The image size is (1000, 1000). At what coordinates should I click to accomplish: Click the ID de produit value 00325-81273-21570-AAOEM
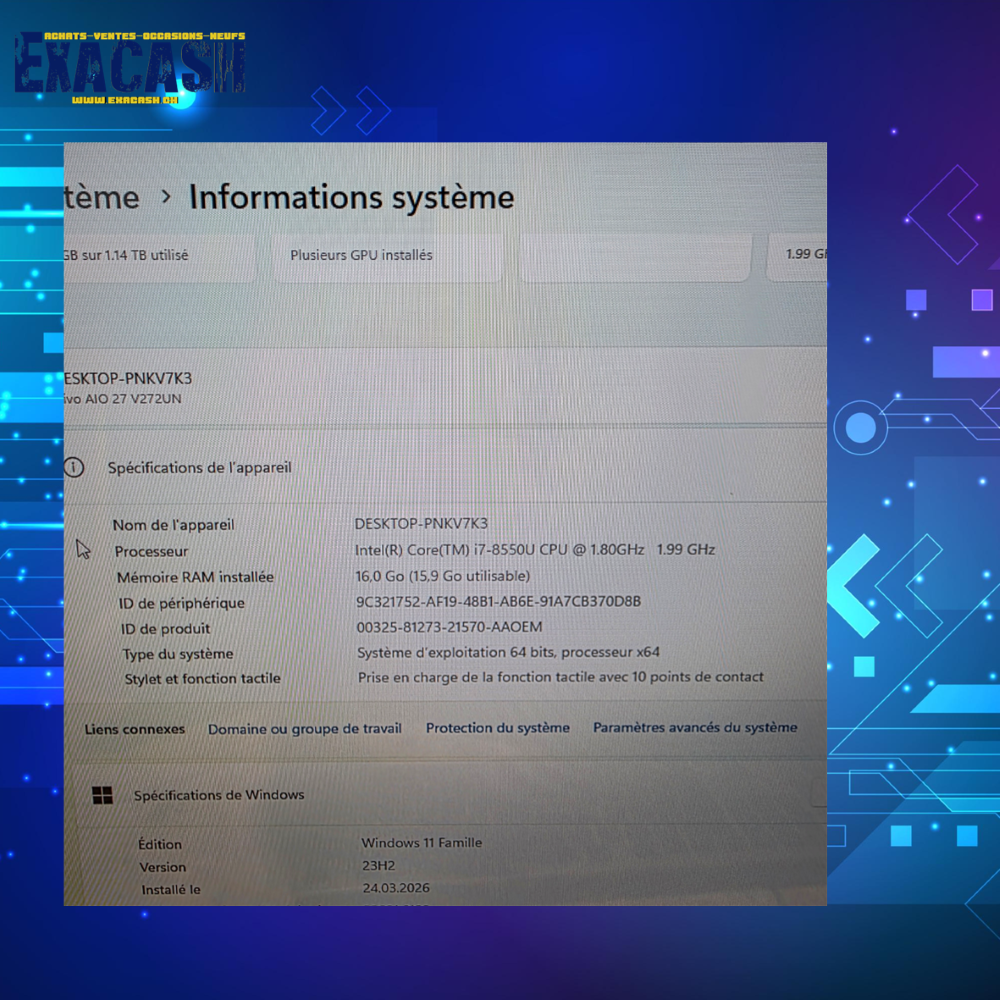[x=449, y=627]
